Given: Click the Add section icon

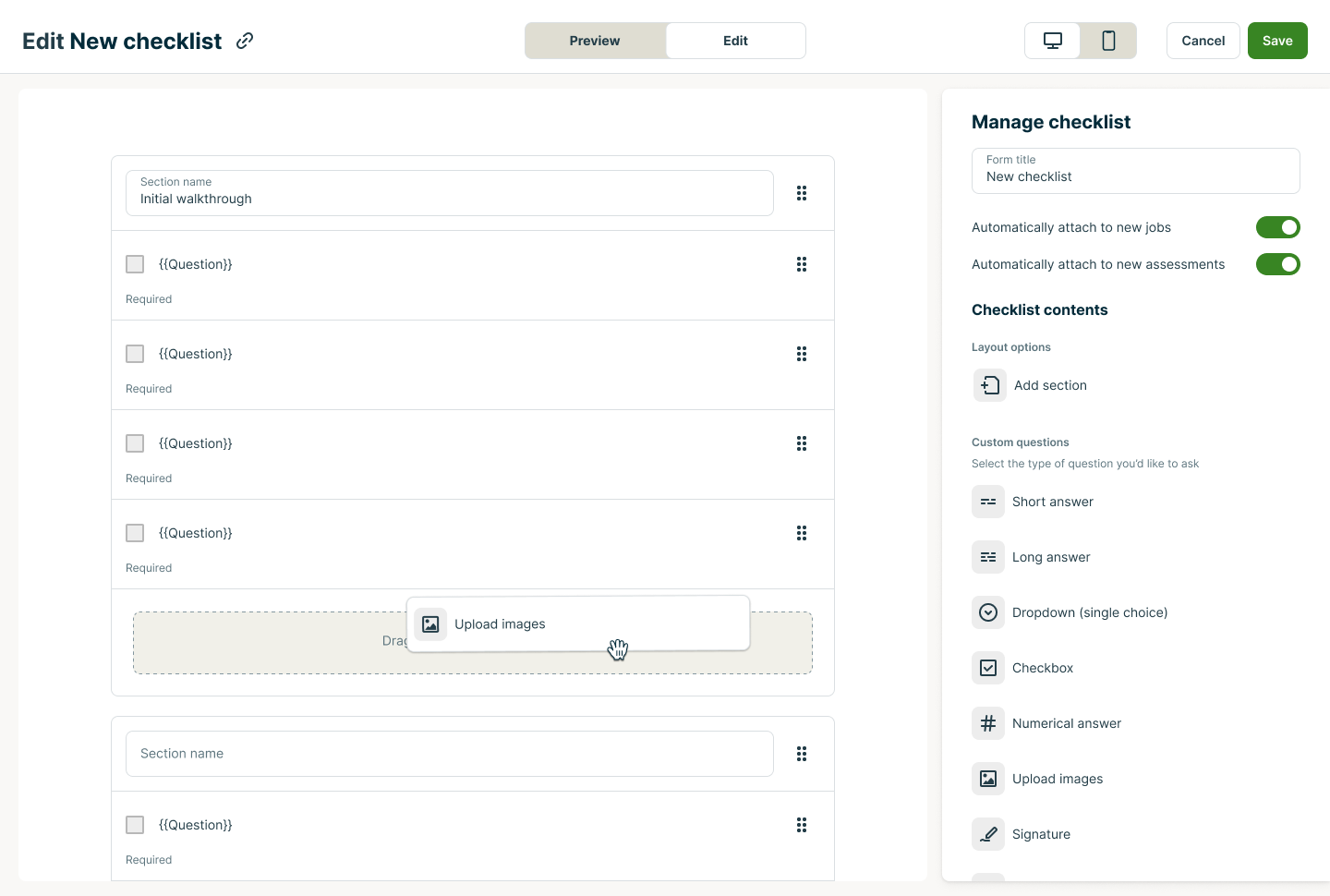Looking at the screenshot, I should coord(989,385).
